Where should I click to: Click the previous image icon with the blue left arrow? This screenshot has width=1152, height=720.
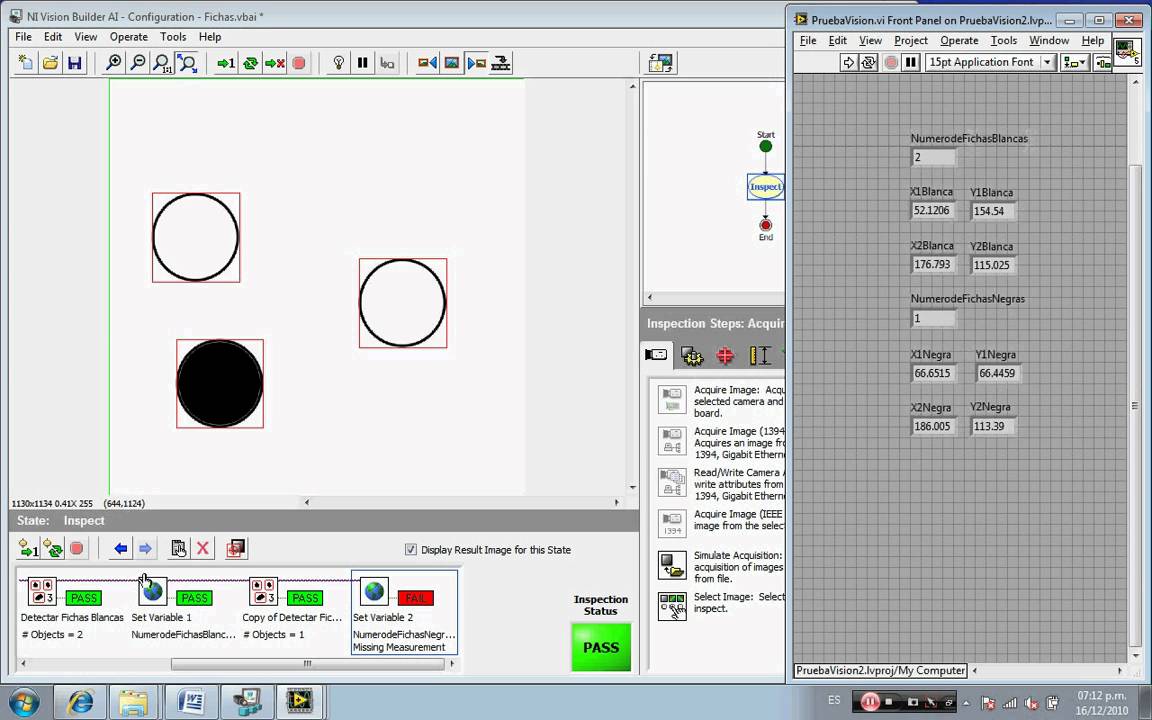(x=427, y=63)
